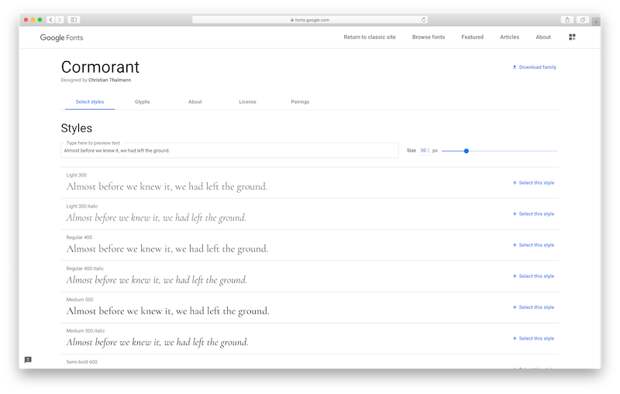Switch to the Select styles tab
Viewport: 620px width, 394px height.
coord(90,102)
